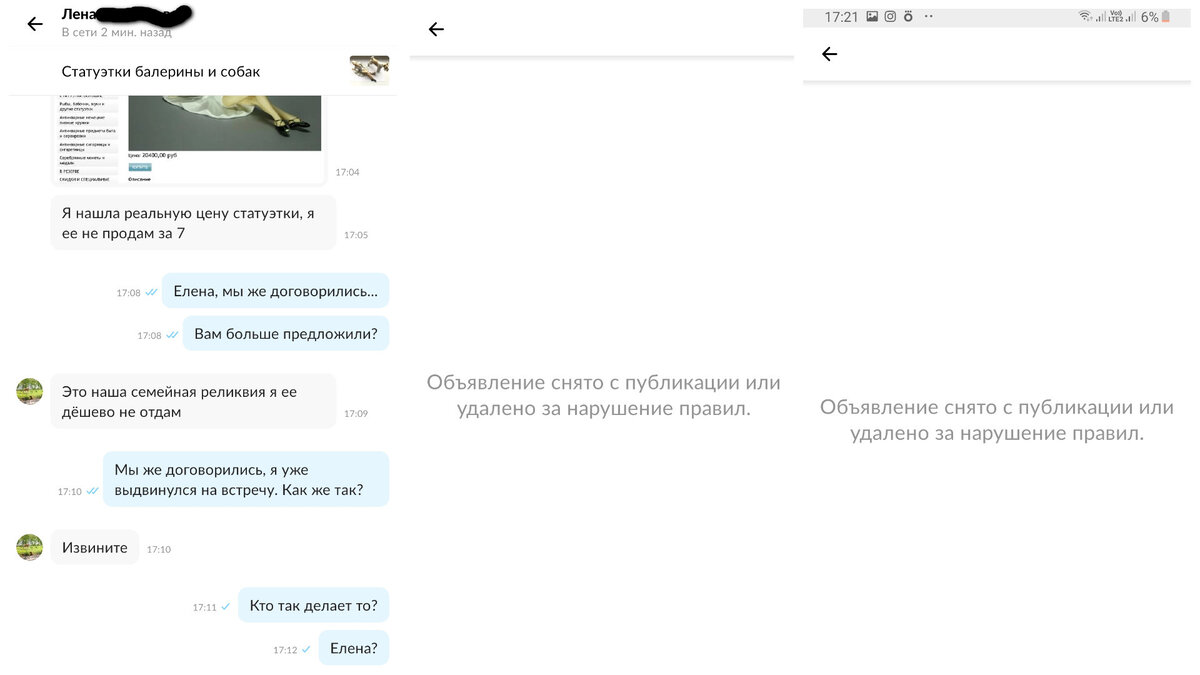Select message Вам больше предложили?

(x=285, y=334)
